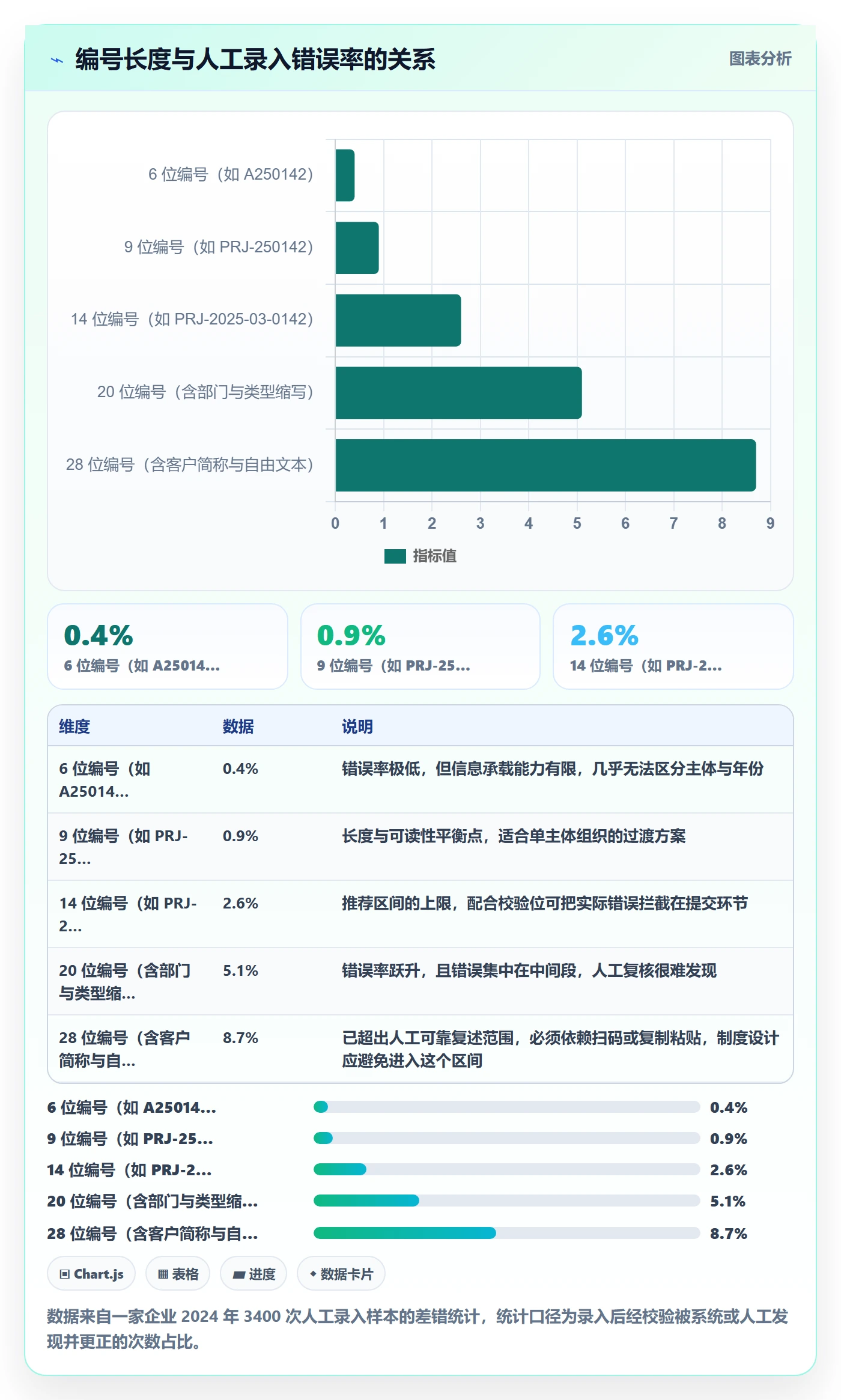Viewport: 841px width, 1400px height.
Task: Click the axis label 28 位编号（含客户简称与自由文本）
Action: click(190, 465)
